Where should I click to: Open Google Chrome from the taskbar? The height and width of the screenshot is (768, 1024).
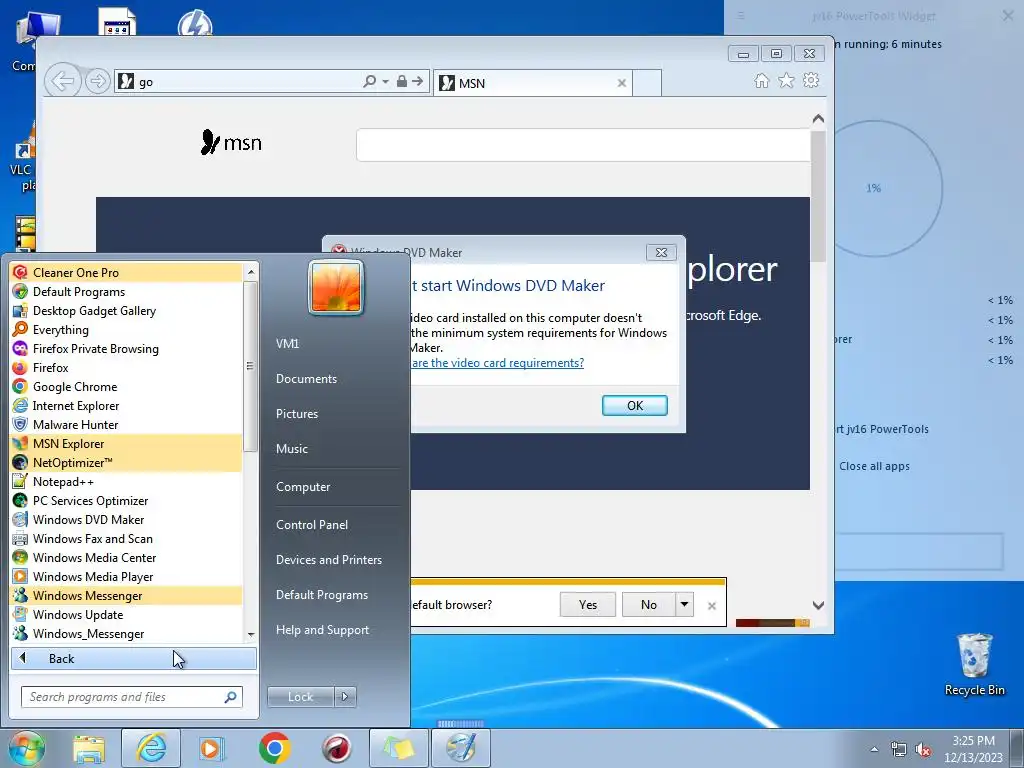[x=274, y=748]
